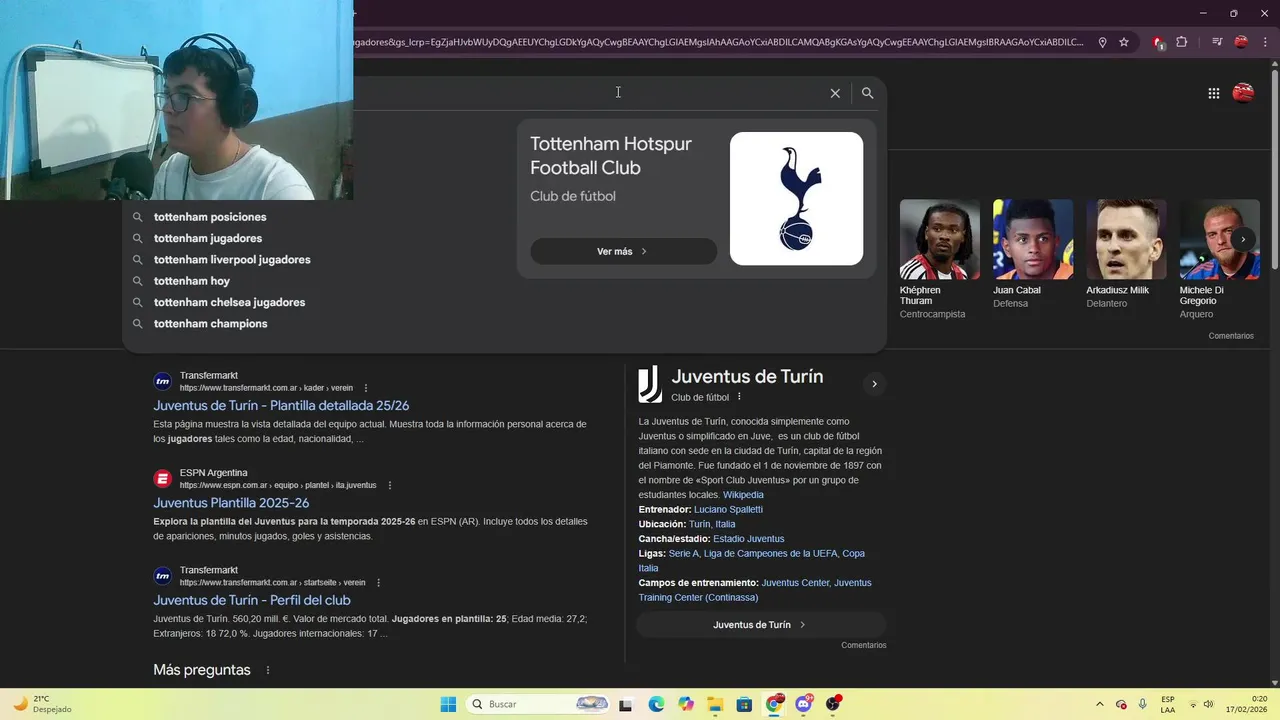This screenshot has height=720, width=1280.
Task: Click the location pin in the address bar
Action: coord(1102,42)
